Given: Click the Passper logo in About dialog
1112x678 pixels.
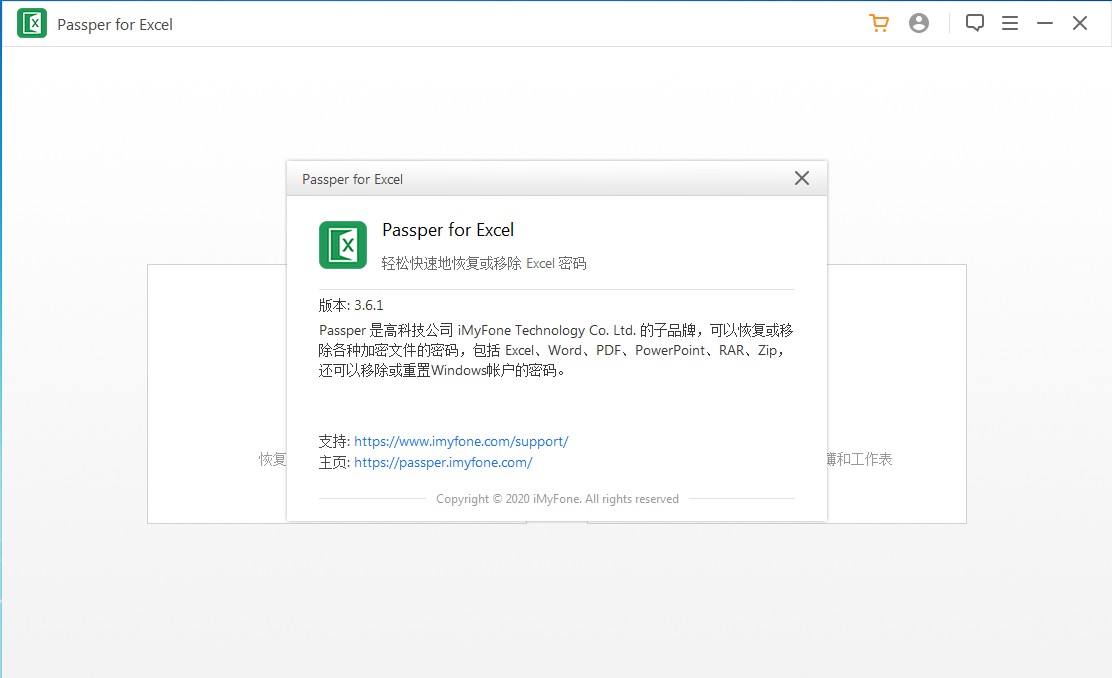Looking at the screenshot, I should click(343, 245).
